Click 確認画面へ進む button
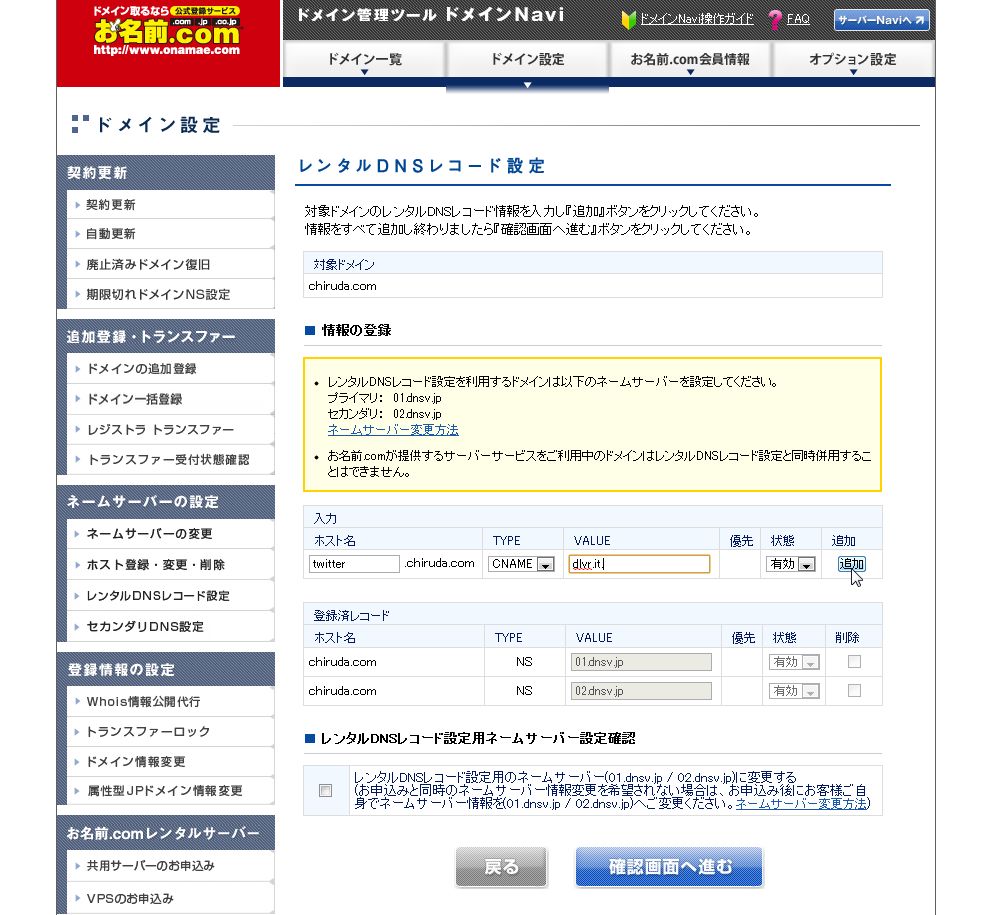Viewport: 999px width, 915px height. point(669,867)
